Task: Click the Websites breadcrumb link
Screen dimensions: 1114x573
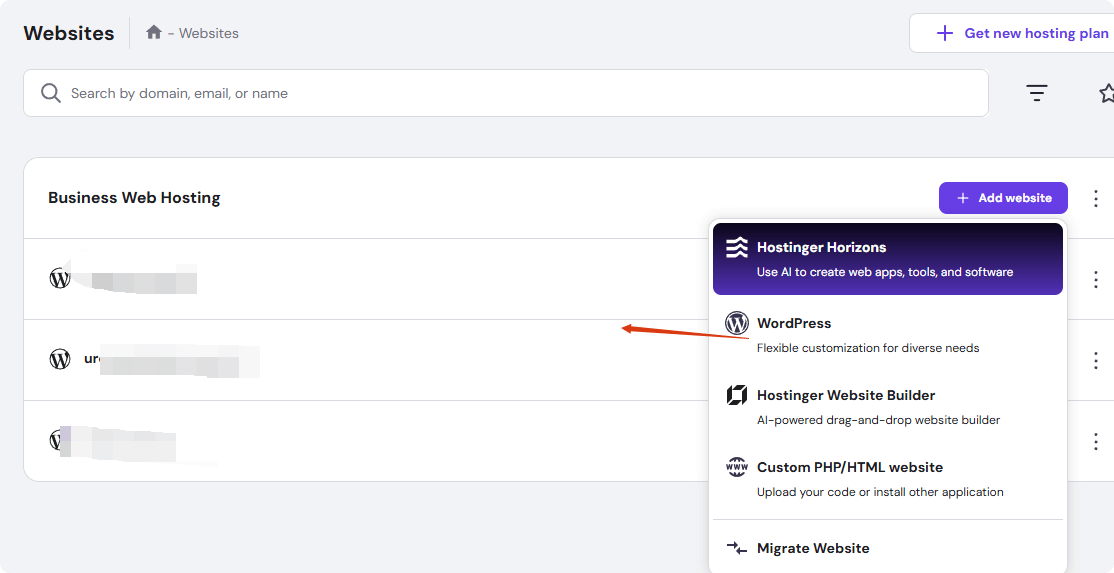Action: pos(209,33)
